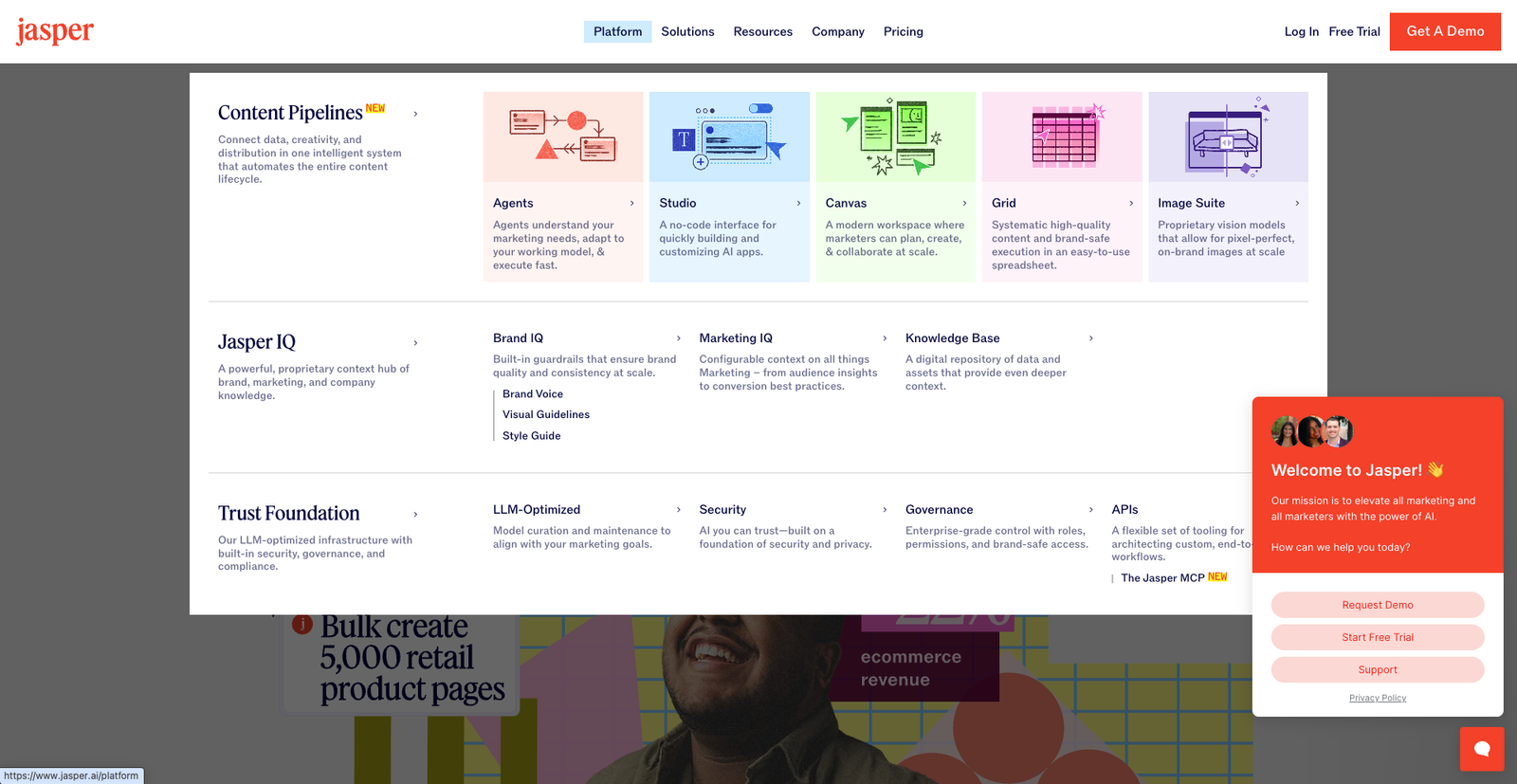Select the Knowledge Base heading
This screenshot has width=1517, height=784.
952,338
